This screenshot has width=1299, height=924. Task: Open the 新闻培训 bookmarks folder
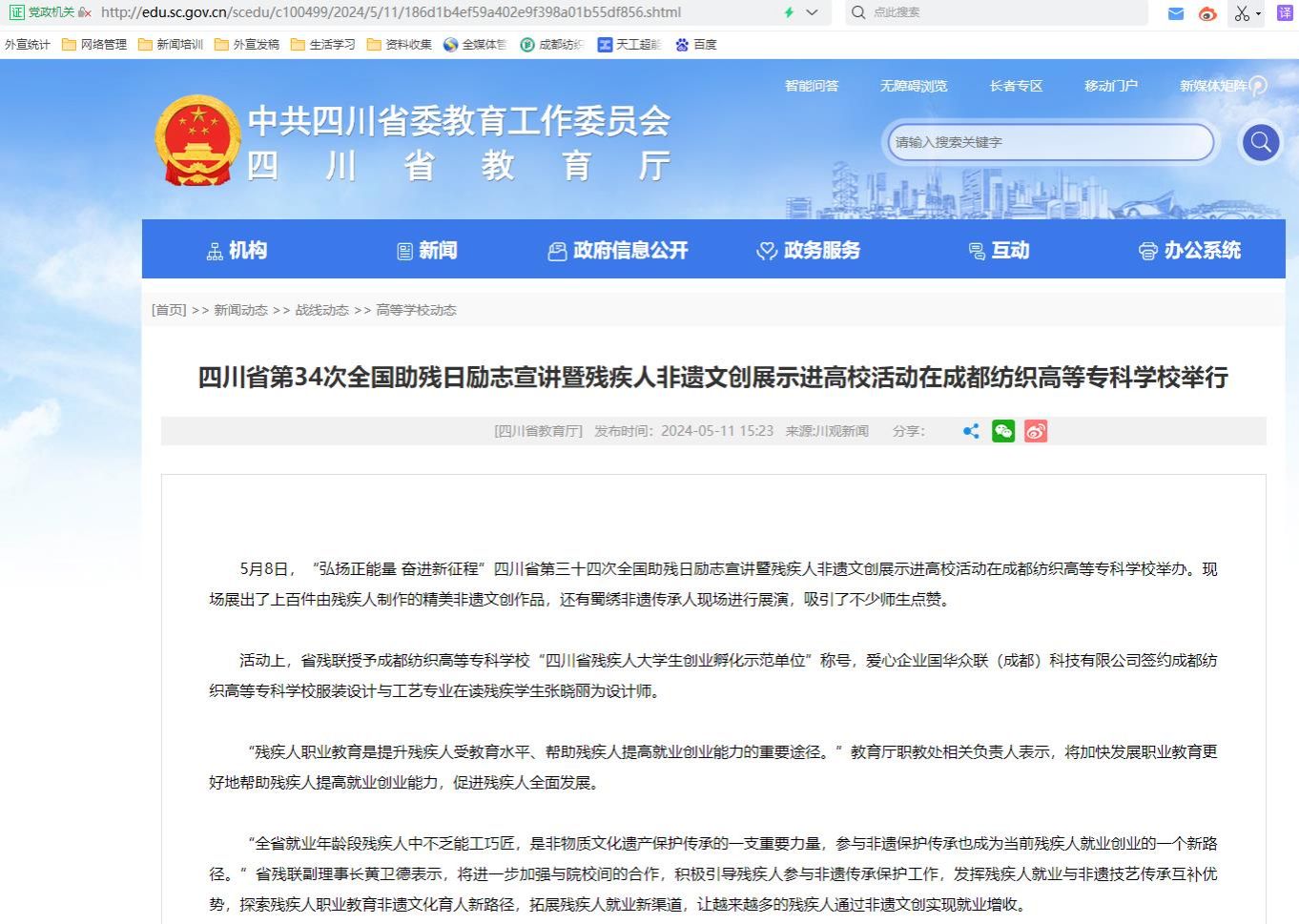(x=171, y=45)
